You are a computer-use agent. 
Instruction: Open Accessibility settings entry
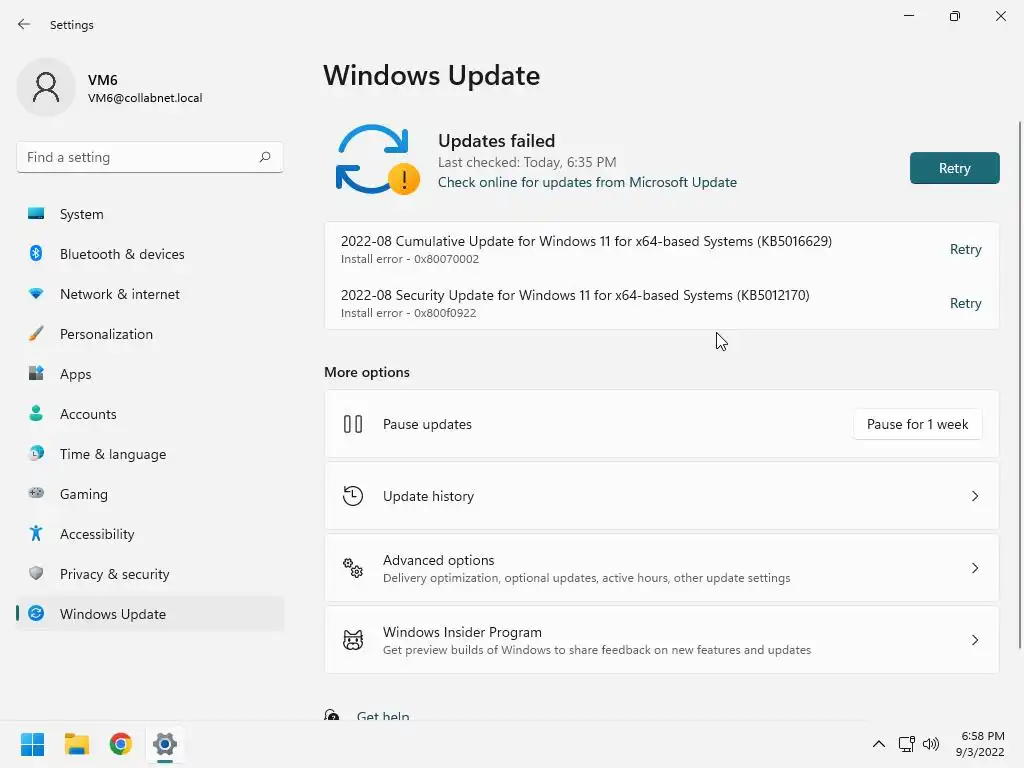coord(150,534)
